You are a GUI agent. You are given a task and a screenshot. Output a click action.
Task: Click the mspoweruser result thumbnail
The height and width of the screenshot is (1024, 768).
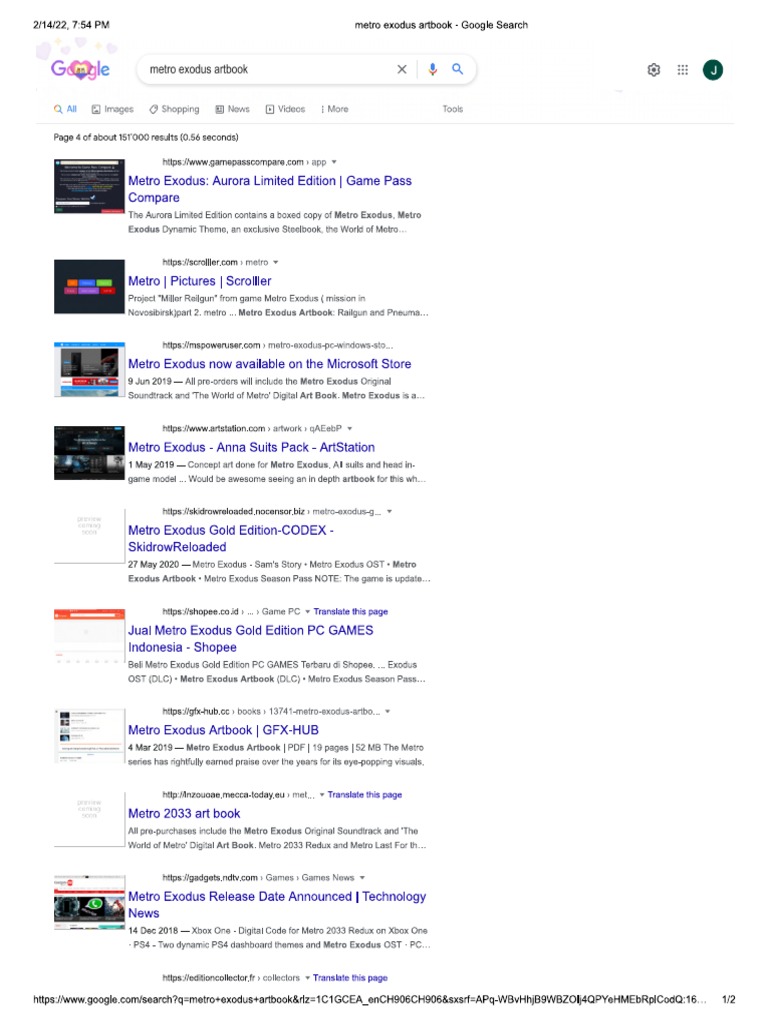tap(89, 369)
